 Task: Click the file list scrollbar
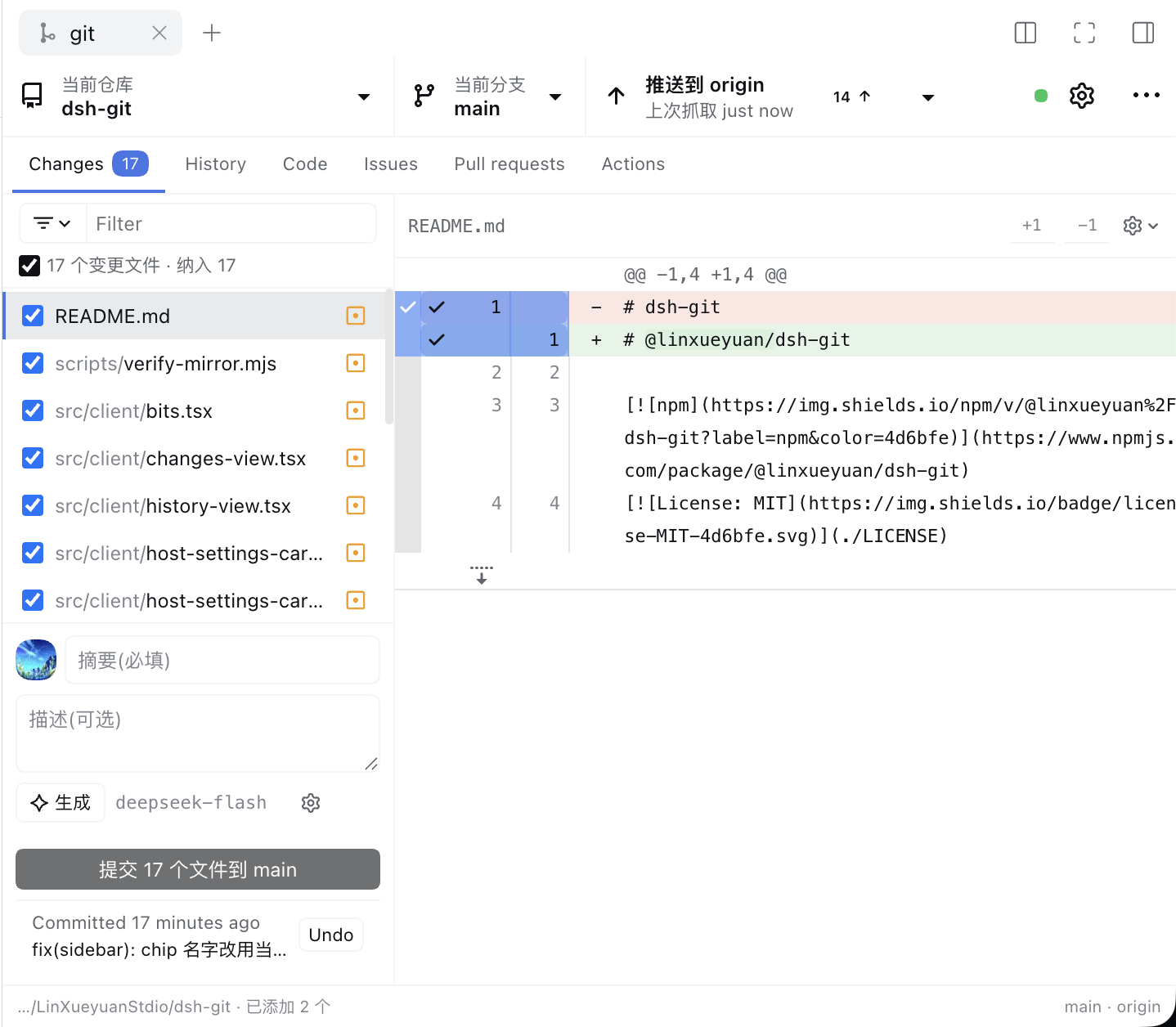point(389,357)
